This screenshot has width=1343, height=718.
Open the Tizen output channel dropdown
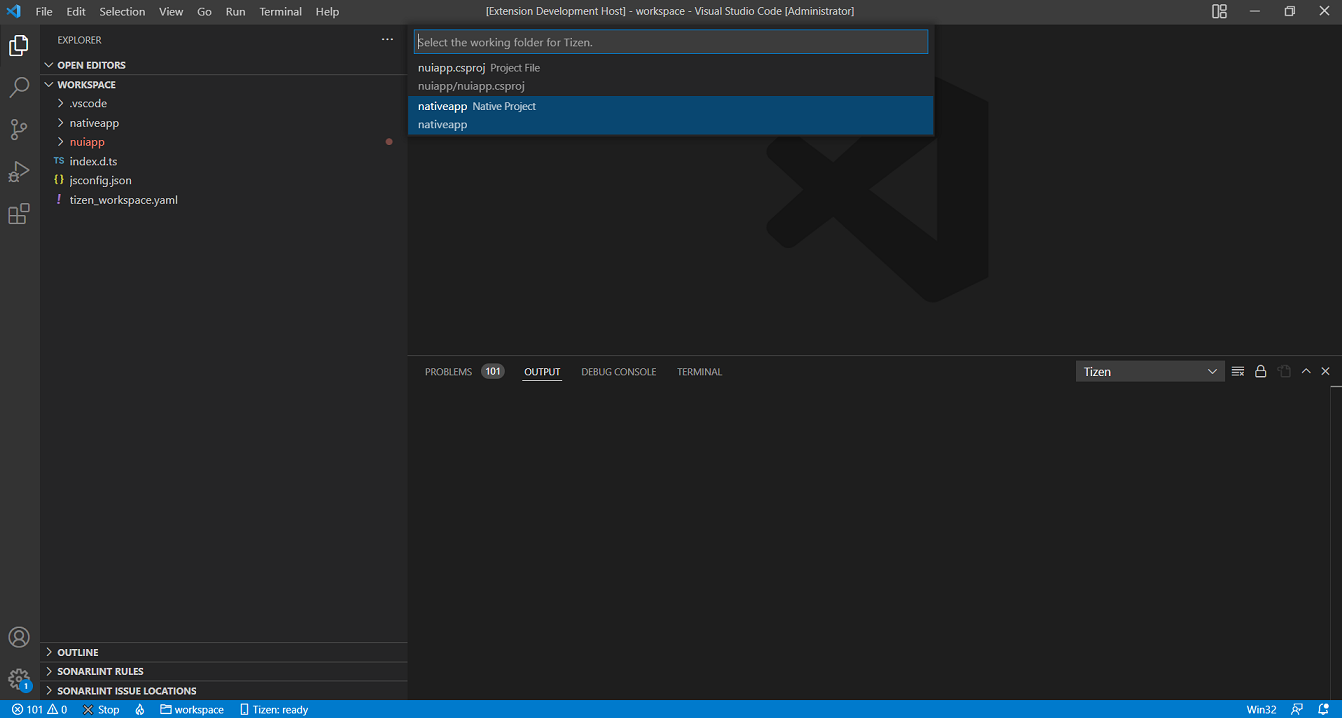1149,371
